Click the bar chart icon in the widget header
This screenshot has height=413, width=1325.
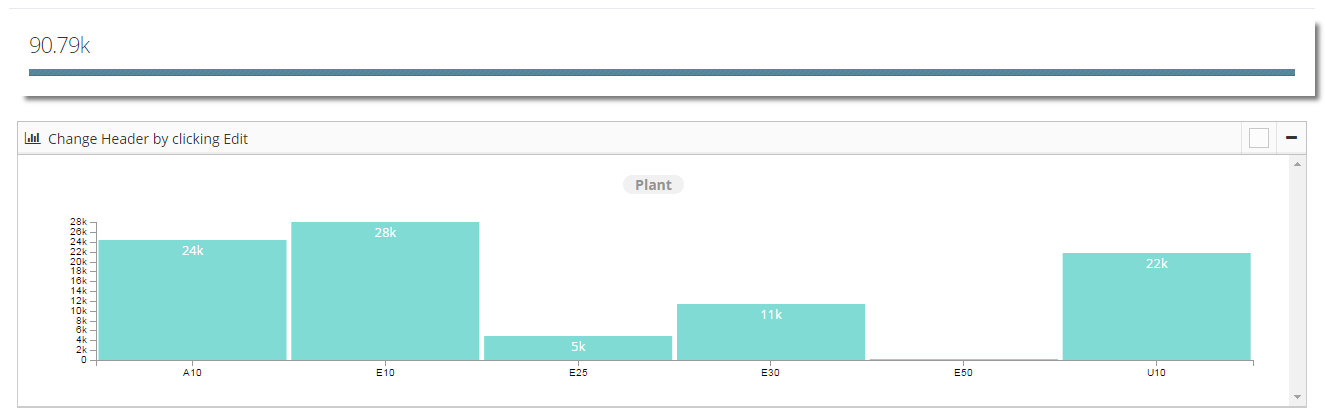(x=32, y=138)
